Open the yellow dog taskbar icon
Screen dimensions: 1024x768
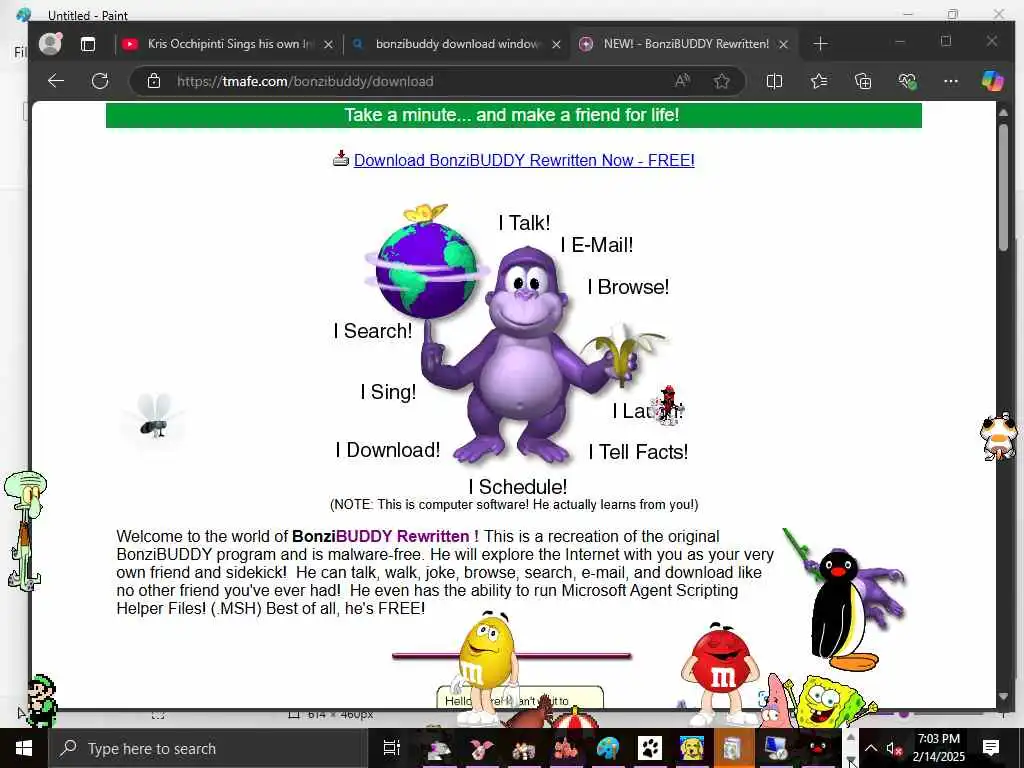(x=692, y=748)
